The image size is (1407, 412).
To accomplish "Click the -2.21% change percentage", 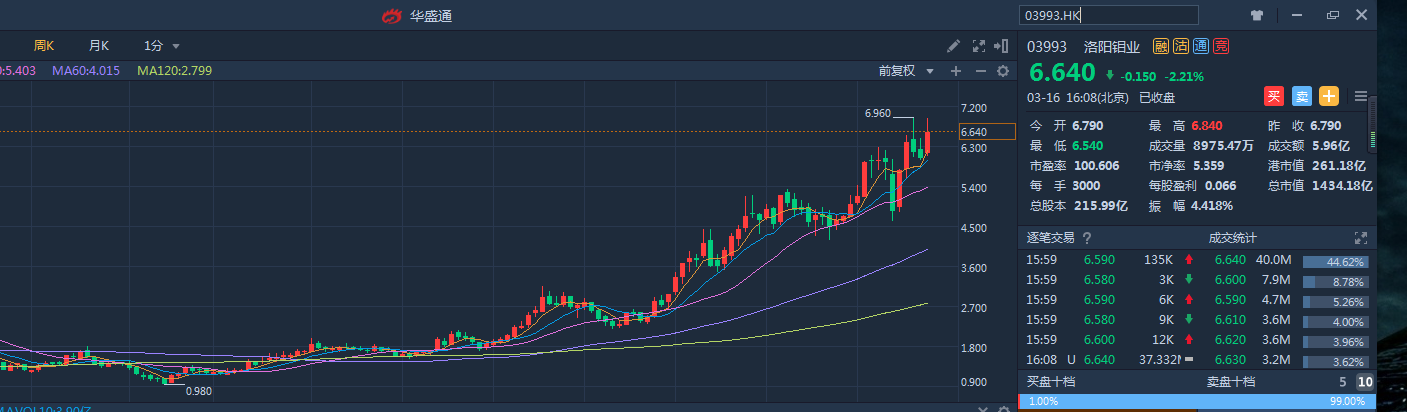I will tap(1183, 75).
